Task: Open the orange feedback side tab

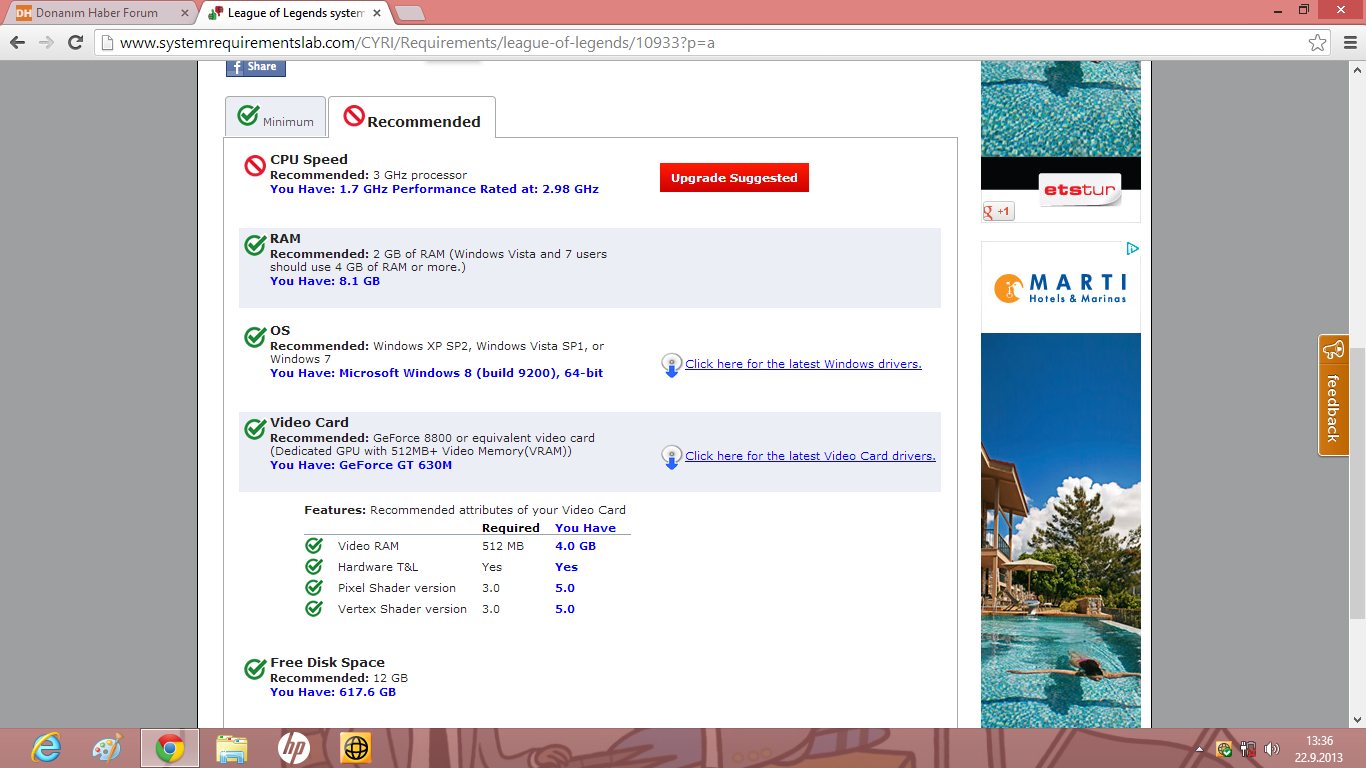Action: [1333, 396]
